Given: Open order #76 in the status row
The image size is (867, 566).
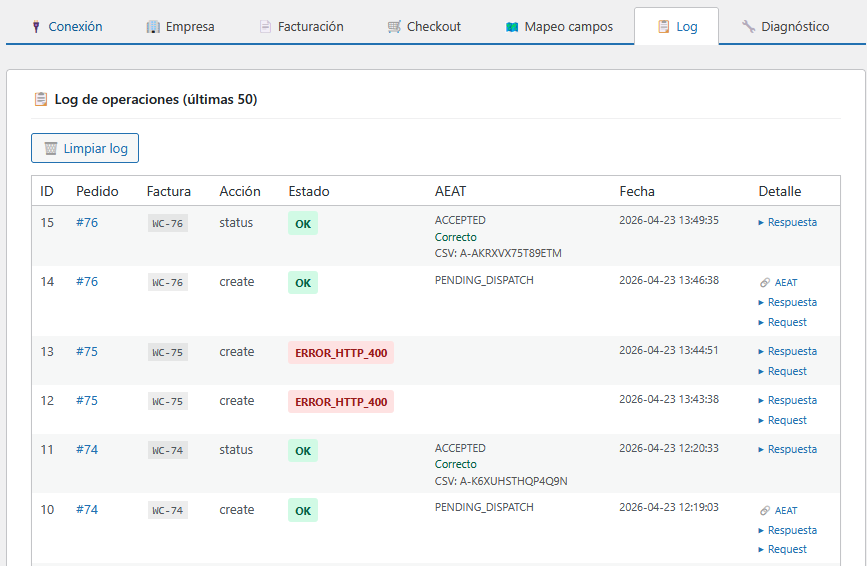Looking at the screenshot, I should (87, 223).
